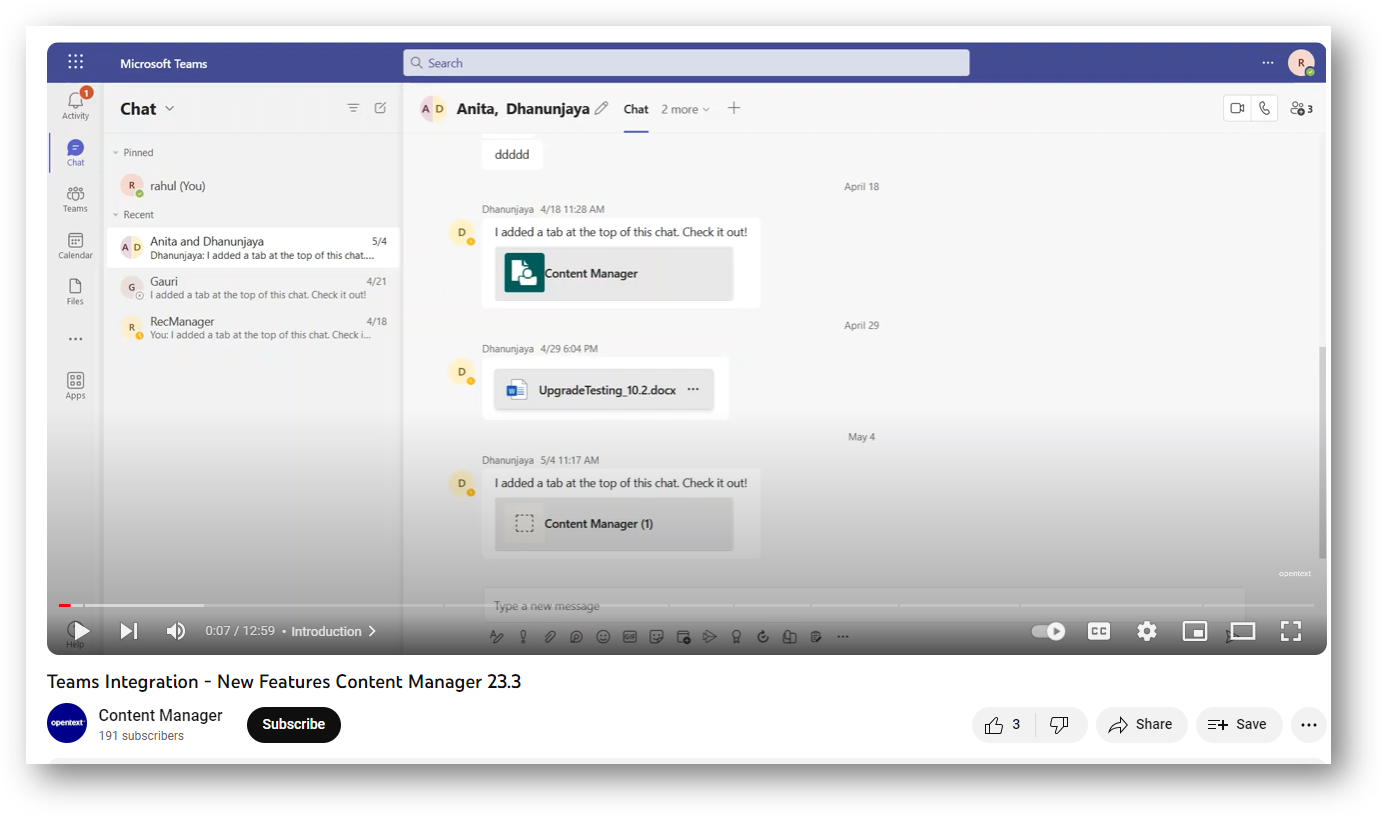Expand the Chat header dropdown
The height and width of the screenshot is (816, 1383).
[170, 108]
